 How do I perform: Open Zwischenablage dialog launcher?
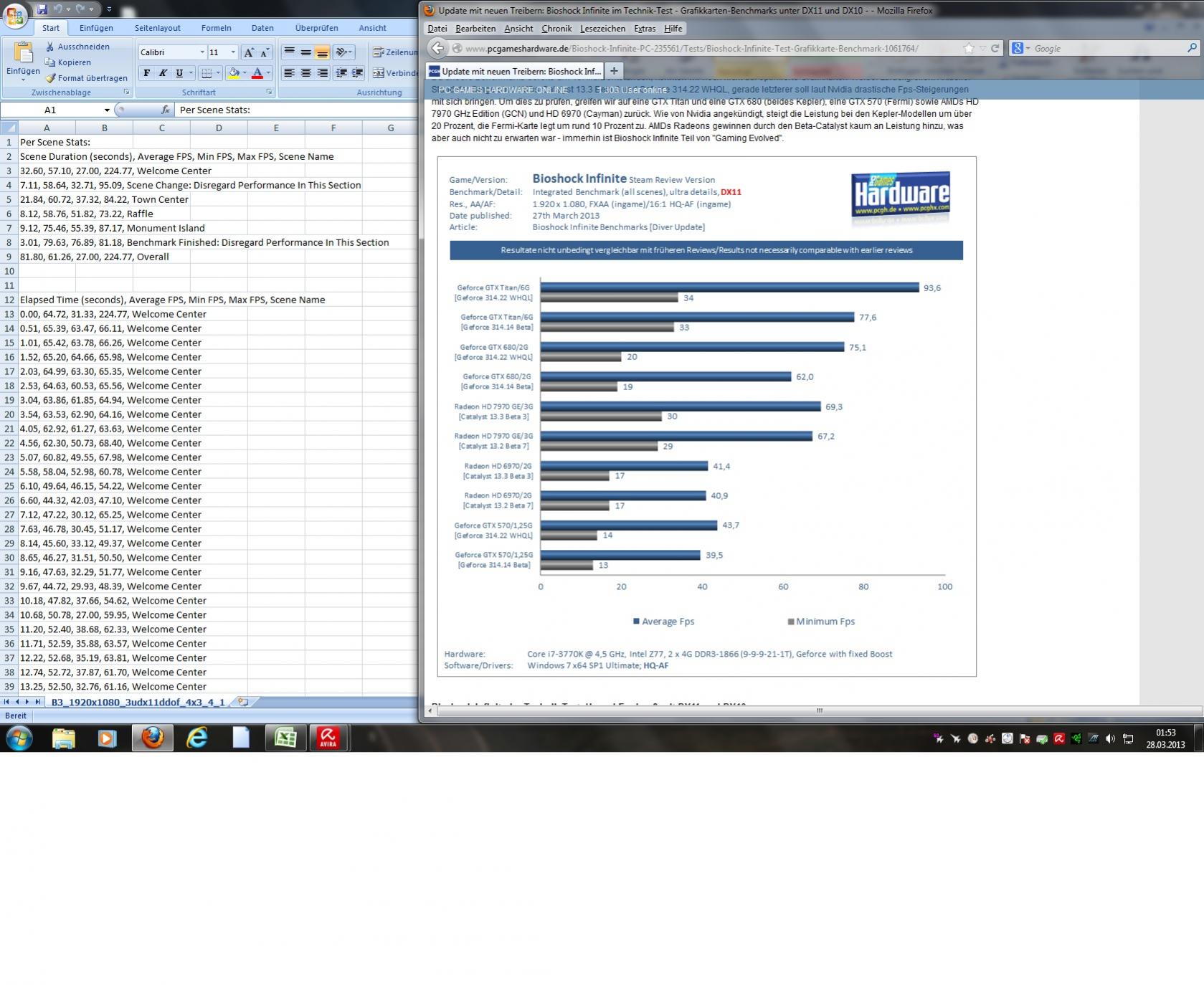[127, 92]
